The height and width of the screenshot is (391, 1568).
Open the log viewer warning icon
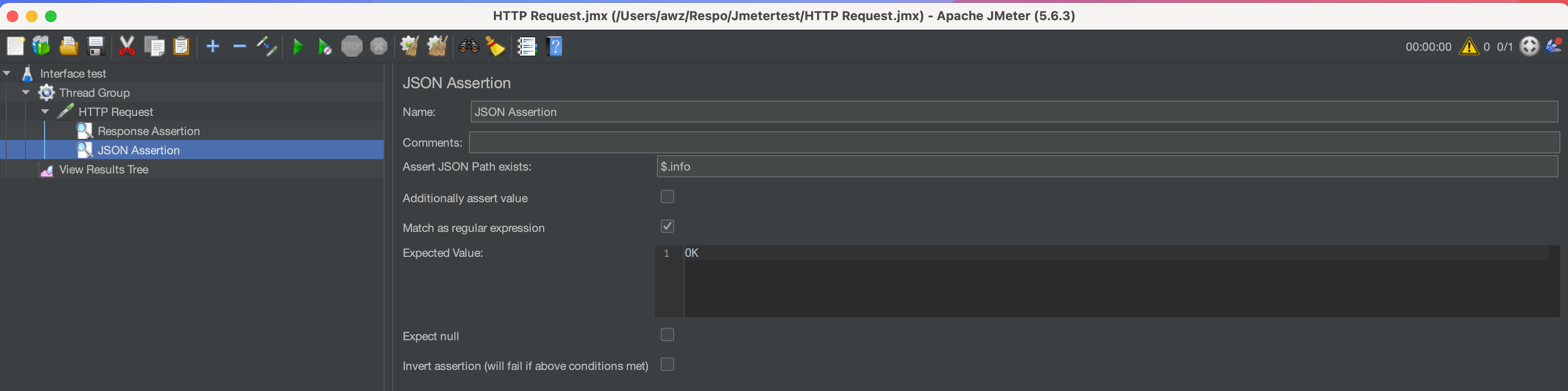click(1469, 46)
